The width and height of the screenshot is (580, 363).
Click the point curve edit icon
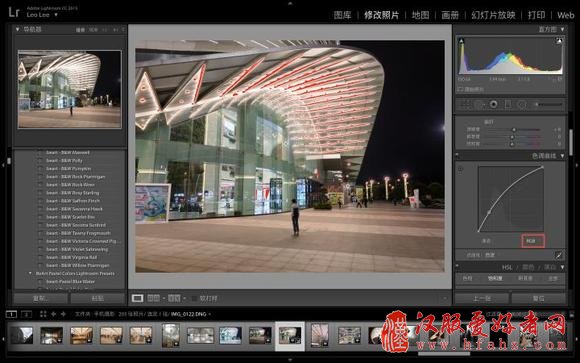[559, 255]
